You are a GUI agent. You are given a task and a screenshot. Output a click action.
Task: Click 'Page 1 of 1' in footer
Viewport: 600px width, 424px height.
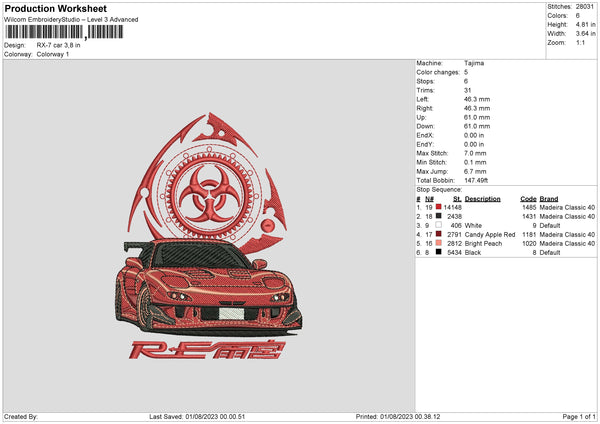579,416
